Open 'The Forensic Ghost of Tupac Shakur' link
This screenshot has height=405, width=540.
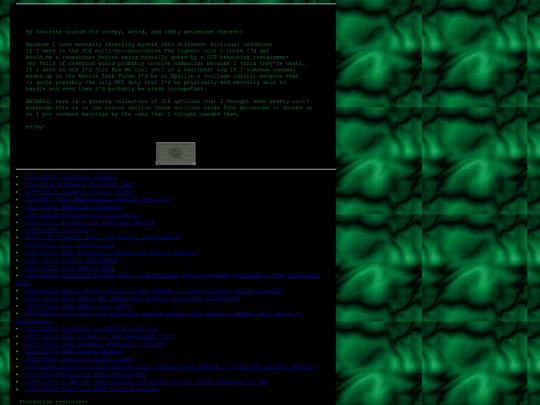click(112, 252)
